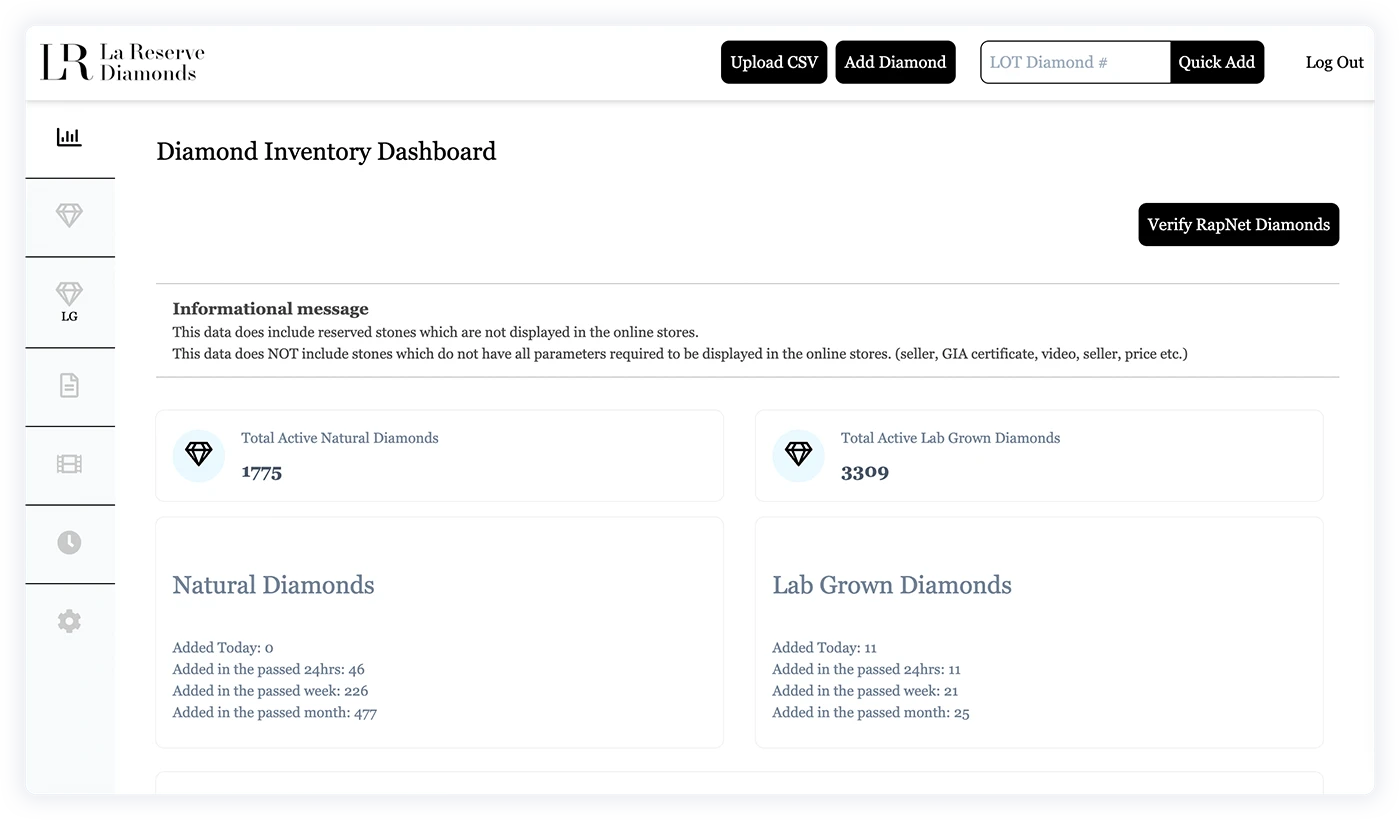Click the Lab Grown Diamonds card heading
This screenshot has width=1400, height=820.
891,585
